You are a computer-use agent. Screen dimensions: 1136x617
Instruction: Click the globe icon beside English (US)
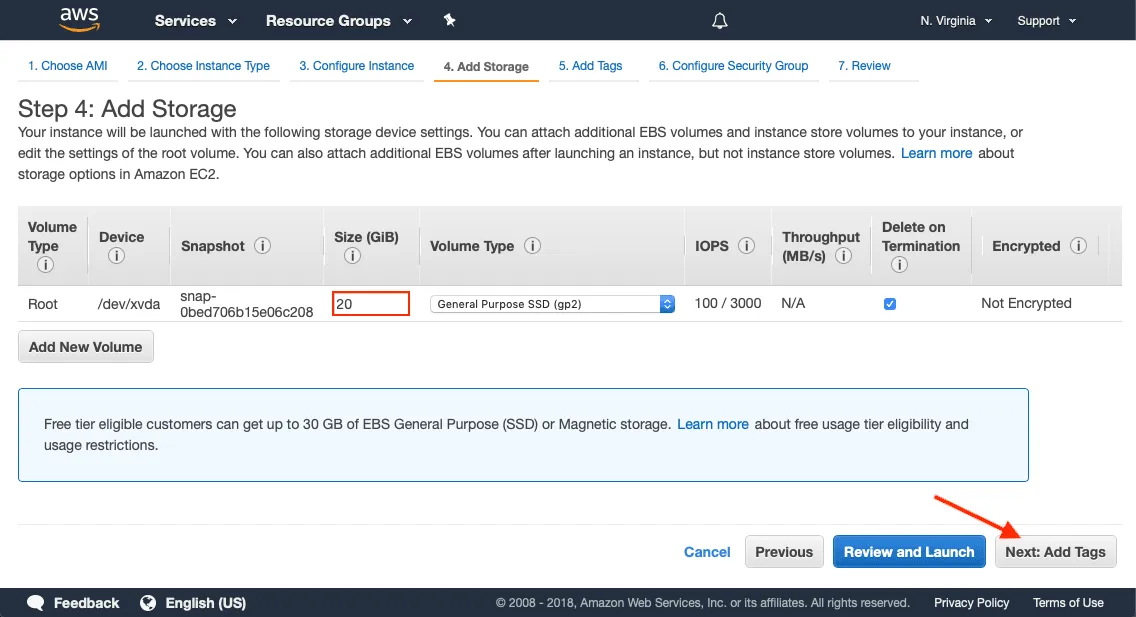(x=148, y=603)
